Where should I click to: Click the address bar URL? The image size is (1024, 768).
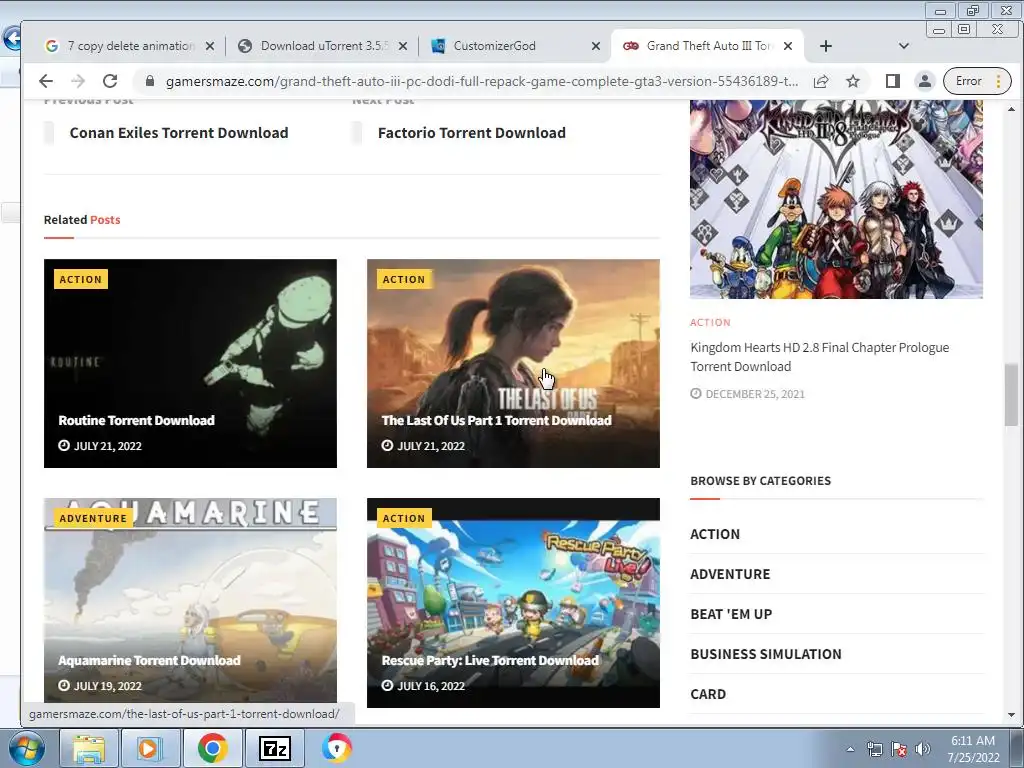(x=481, y=81)
